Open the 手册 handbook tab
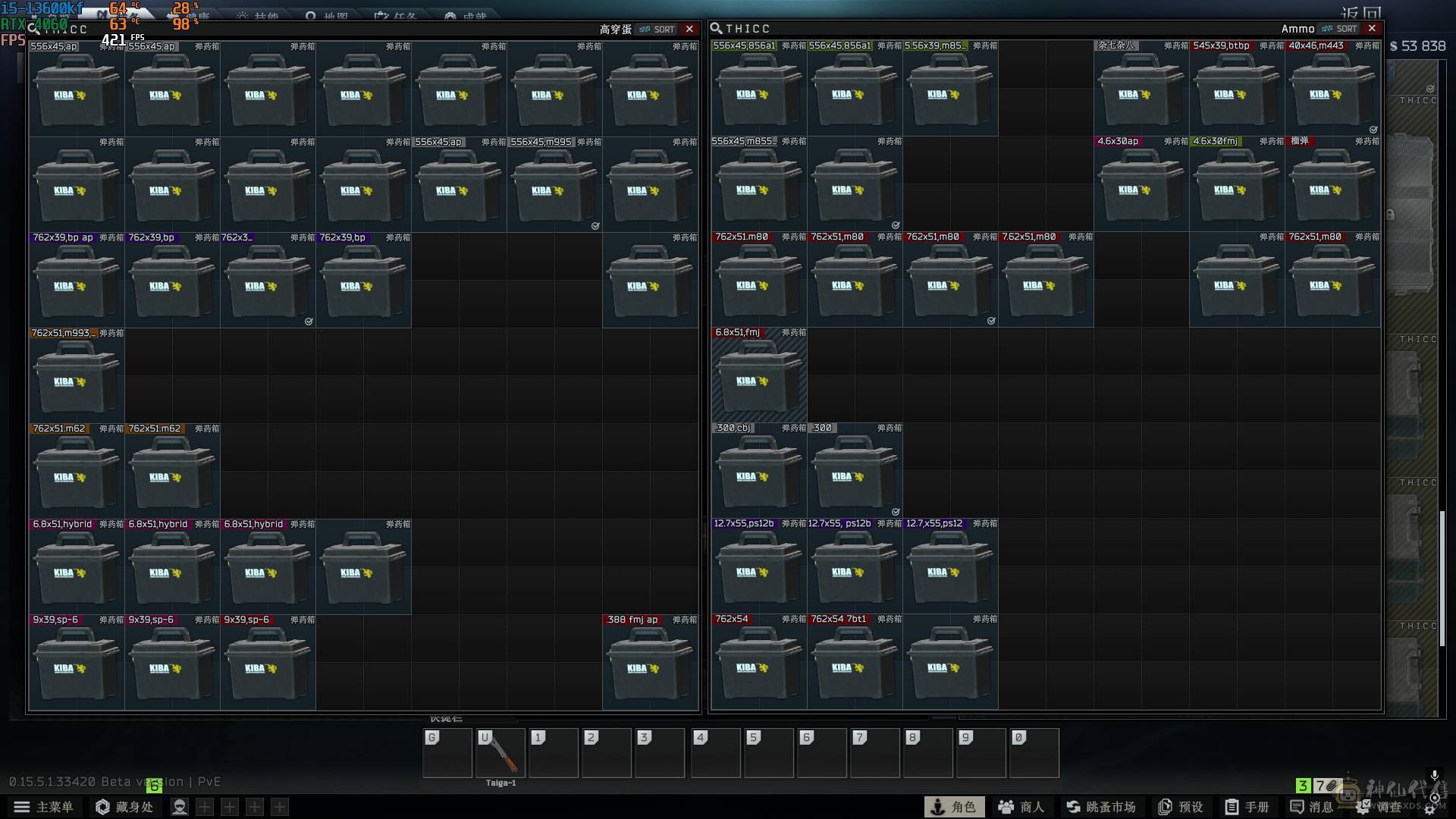 click(x=1246, y=807)
